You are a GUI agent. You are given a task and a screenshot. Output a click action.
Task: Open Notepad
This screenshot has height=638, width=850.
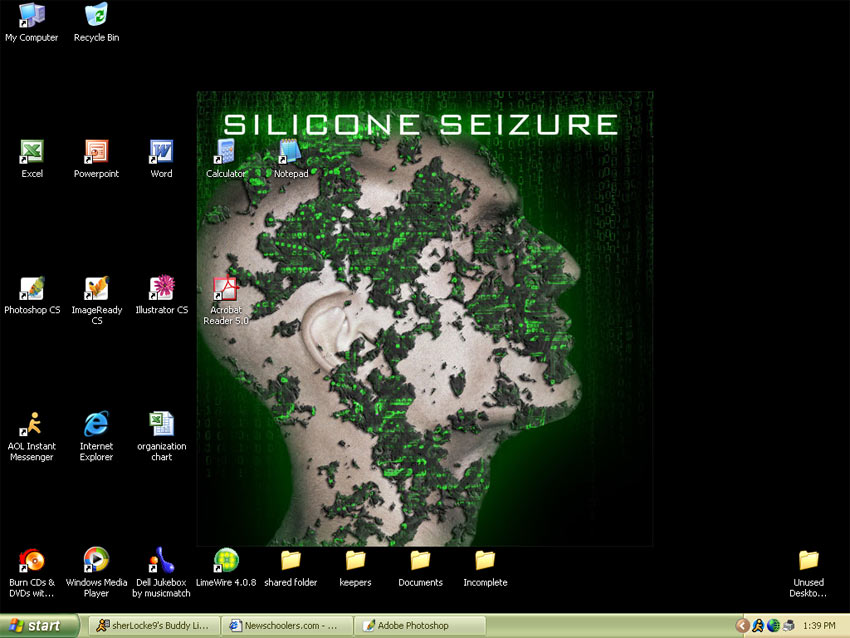point(289,155)
